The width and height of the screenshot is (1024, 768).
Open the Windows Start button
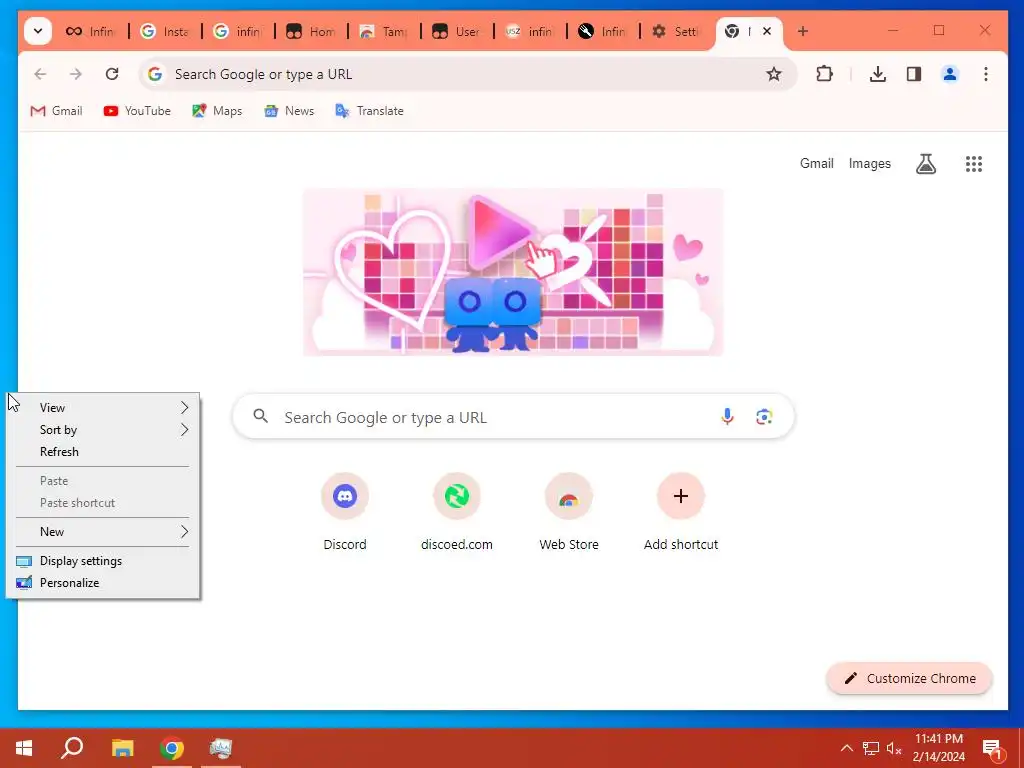24,748
